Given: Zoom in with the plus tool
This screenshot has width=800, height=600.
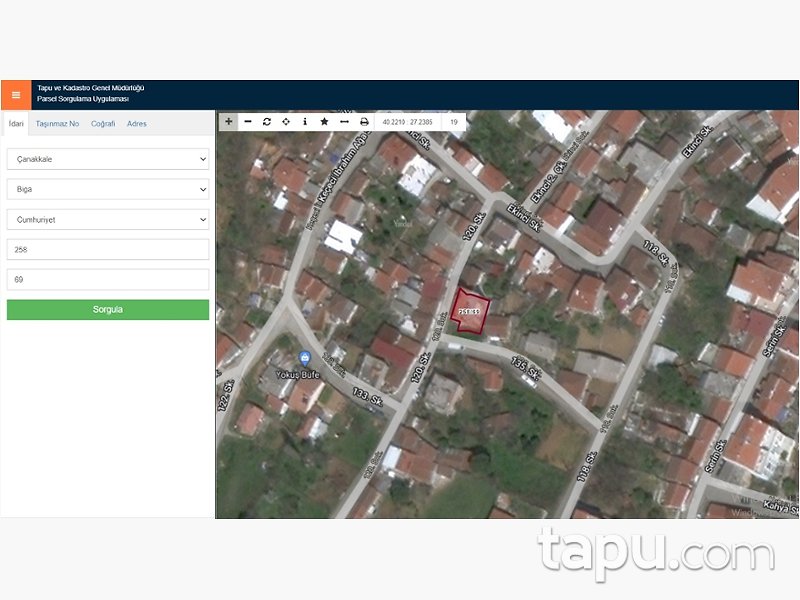Looking at the screenshot, I should point(229,121).
